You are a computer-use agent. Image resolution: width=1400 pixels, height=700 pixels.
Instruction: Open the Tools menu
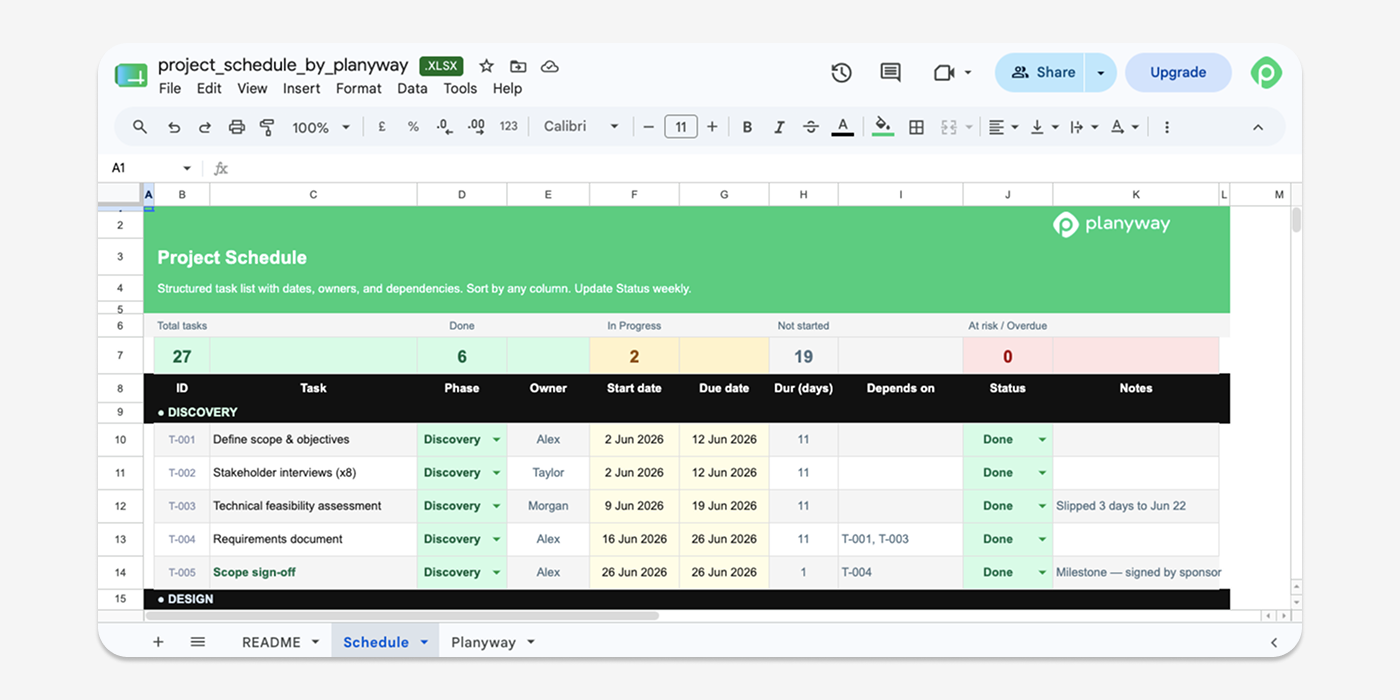460,88
